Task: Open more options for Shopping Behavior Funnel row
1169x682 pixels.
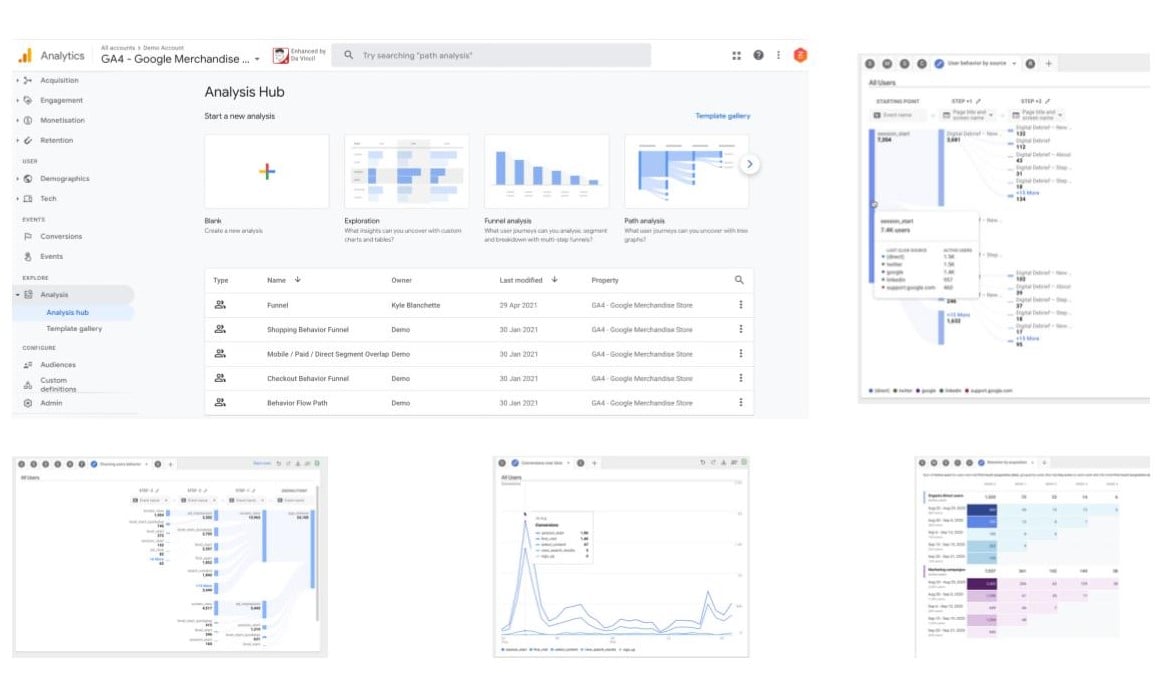Action: point(740,329)
